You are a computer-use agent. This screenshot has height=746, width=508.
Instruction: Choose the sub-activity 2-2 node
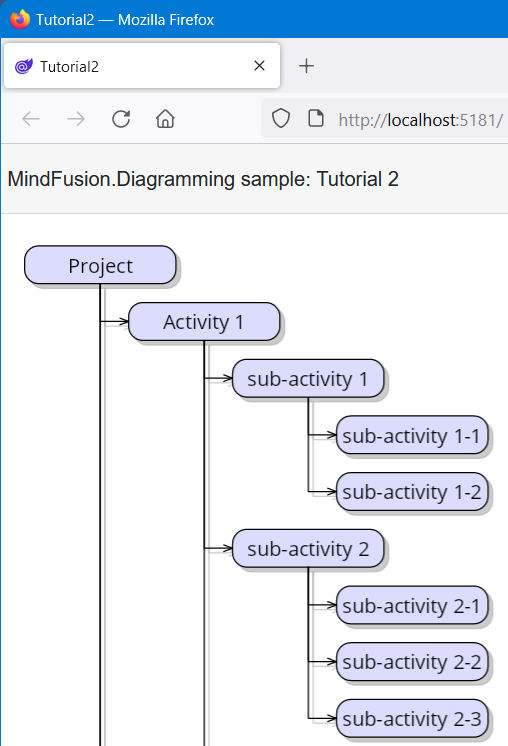412,661
